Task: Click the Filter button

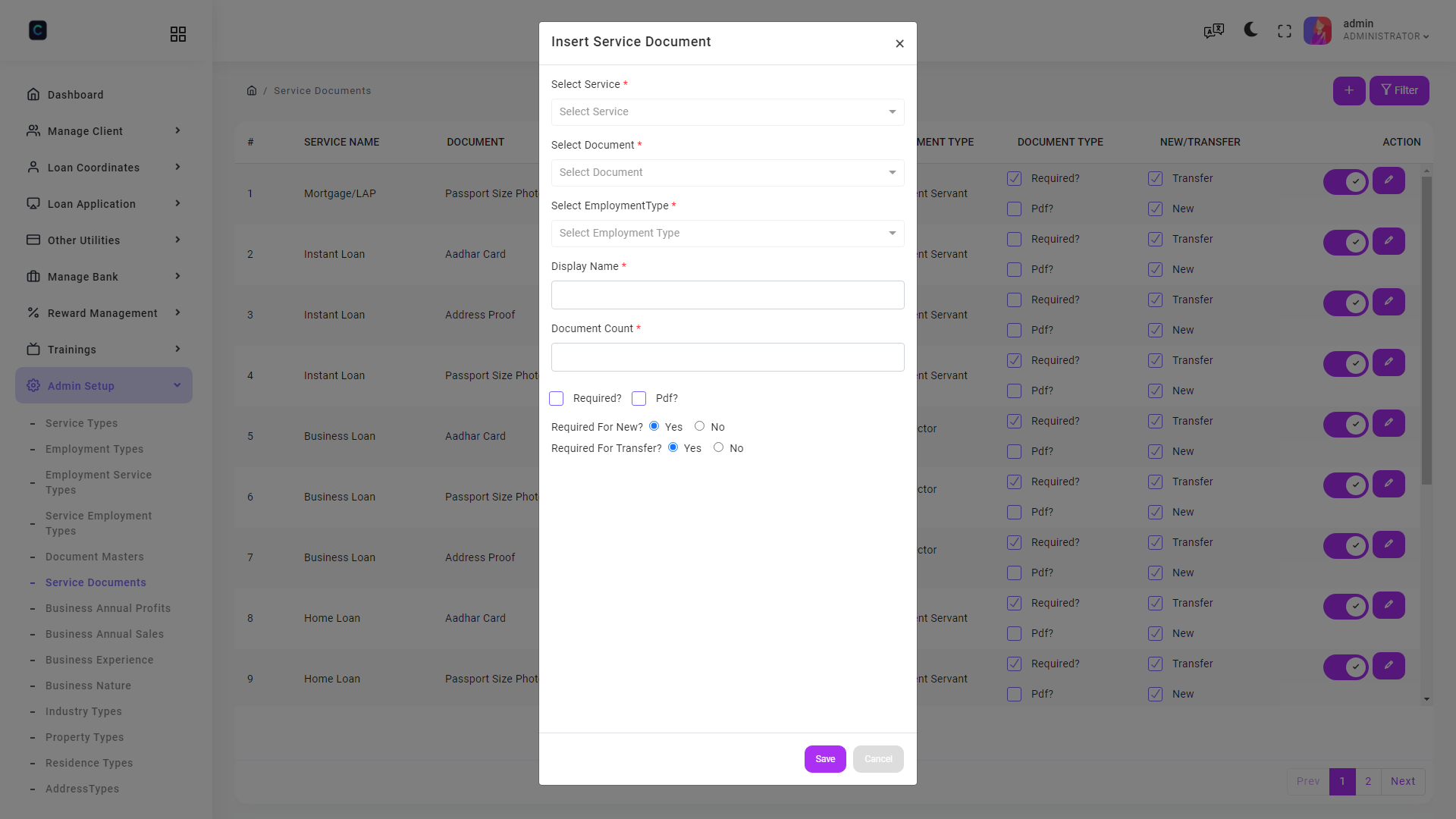Action: pyautogui.click(x=1399, y=90)
